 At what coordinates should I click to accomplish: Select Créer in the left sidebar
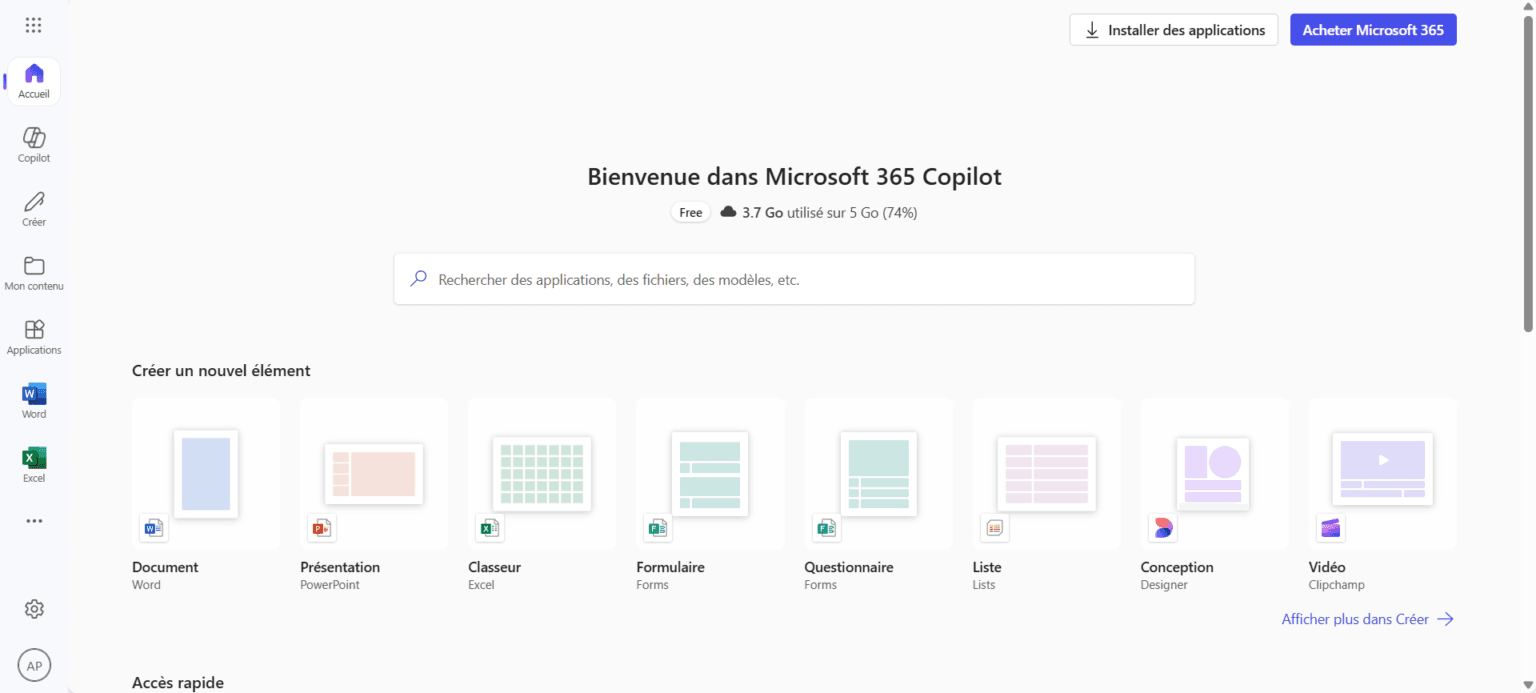33,208
